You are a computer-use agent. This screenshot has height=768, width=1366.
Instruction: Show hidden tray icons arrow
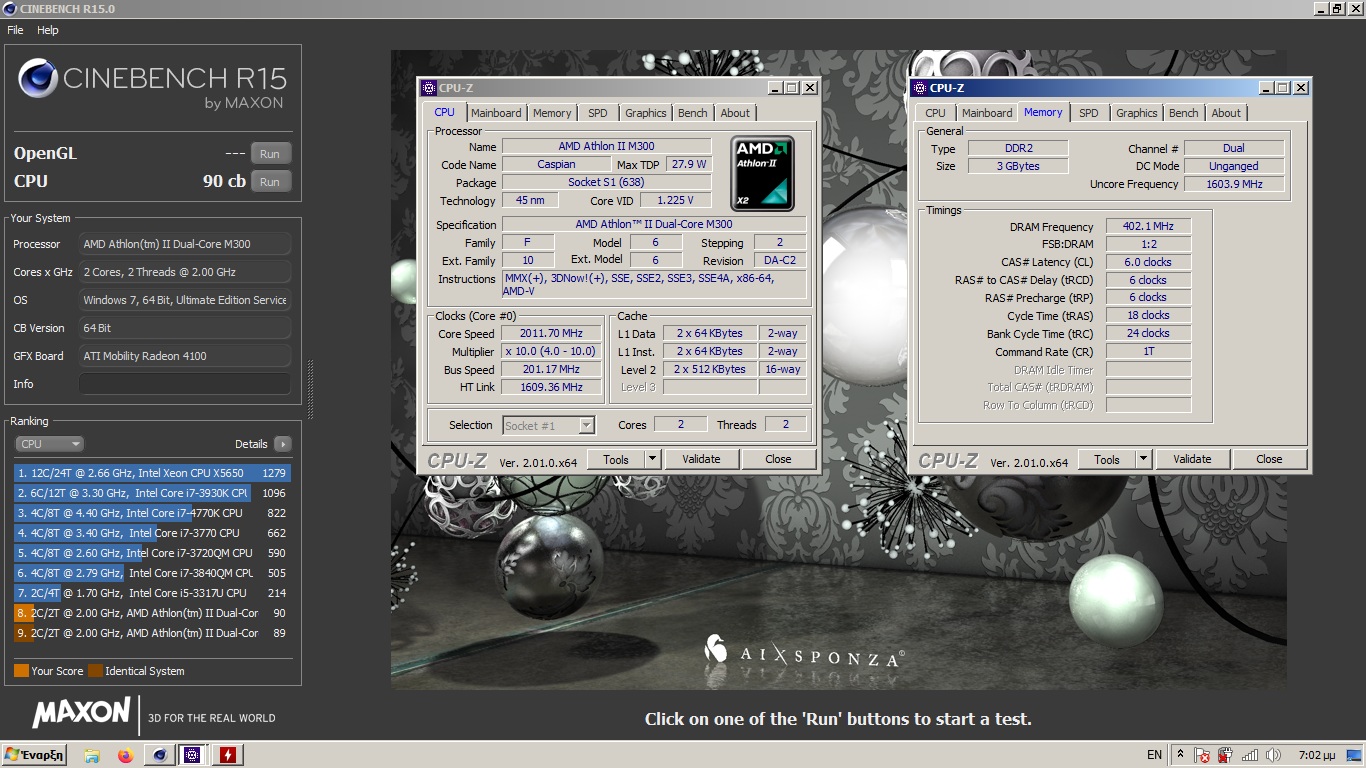pos(1180,755)
